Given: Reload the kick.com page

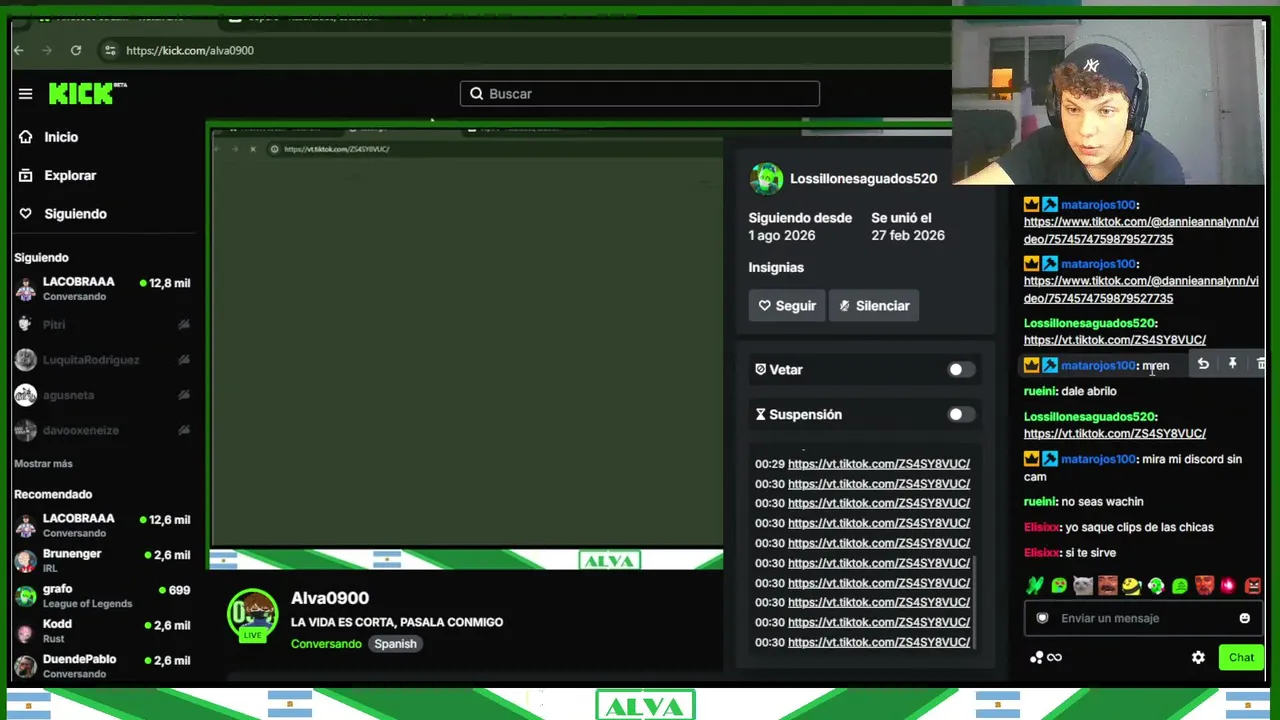Looking at the screenshot, I should tap(76, 50).
